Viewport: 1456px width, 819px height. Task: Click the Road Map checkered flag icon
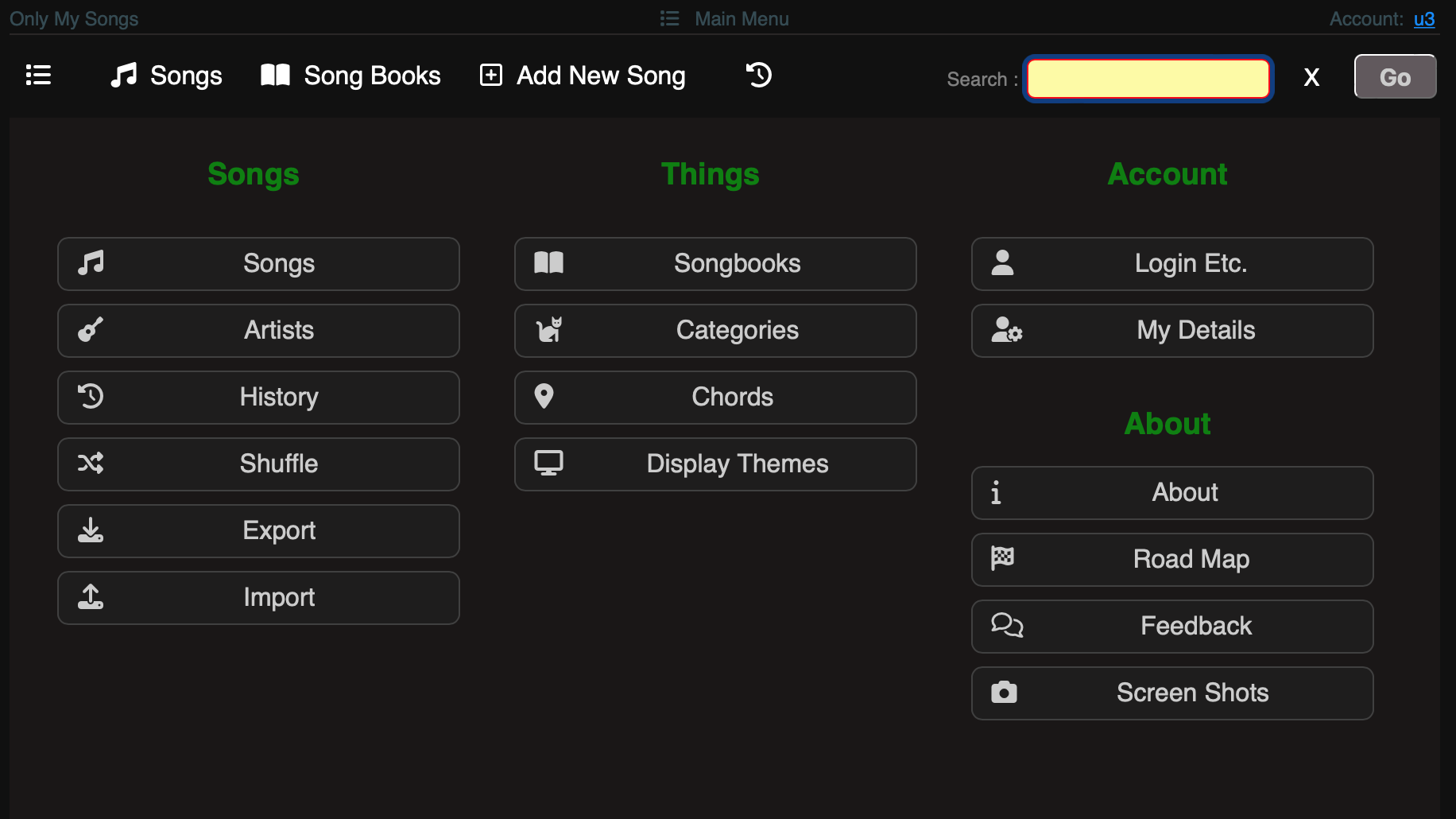coord(1002,559)
